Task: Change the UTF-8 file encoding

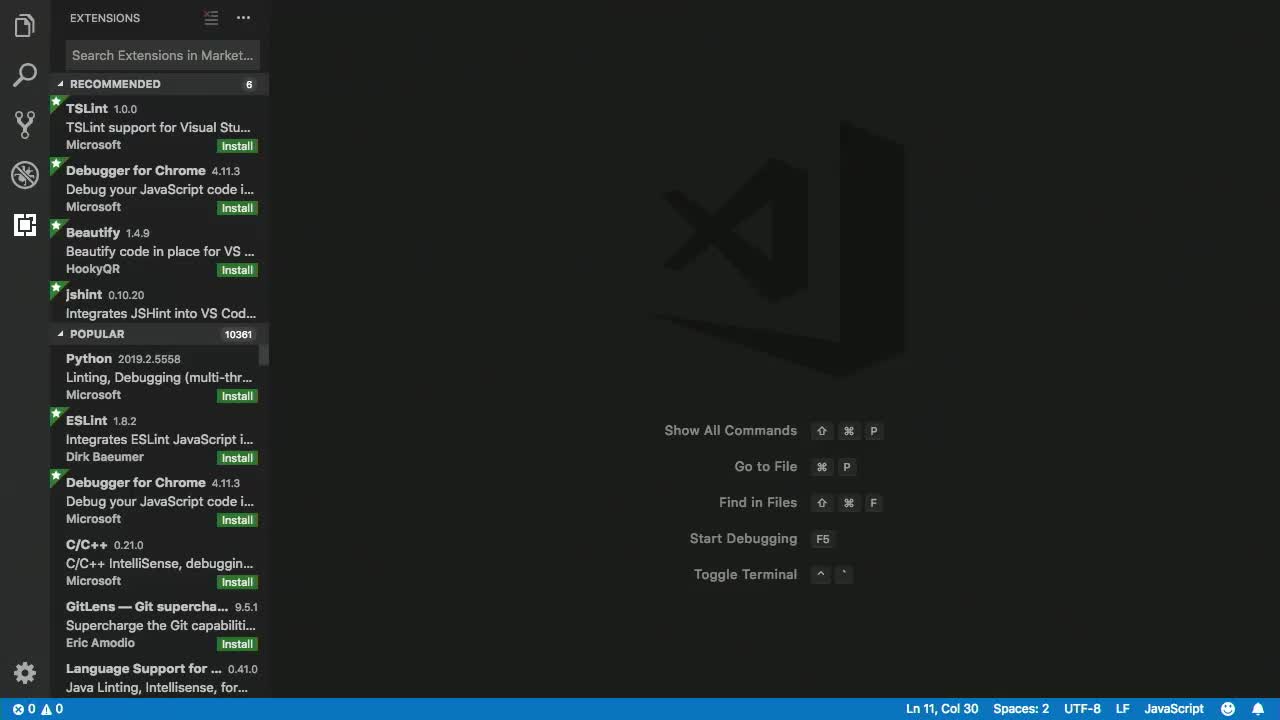Action: (x=1082, y=708)
